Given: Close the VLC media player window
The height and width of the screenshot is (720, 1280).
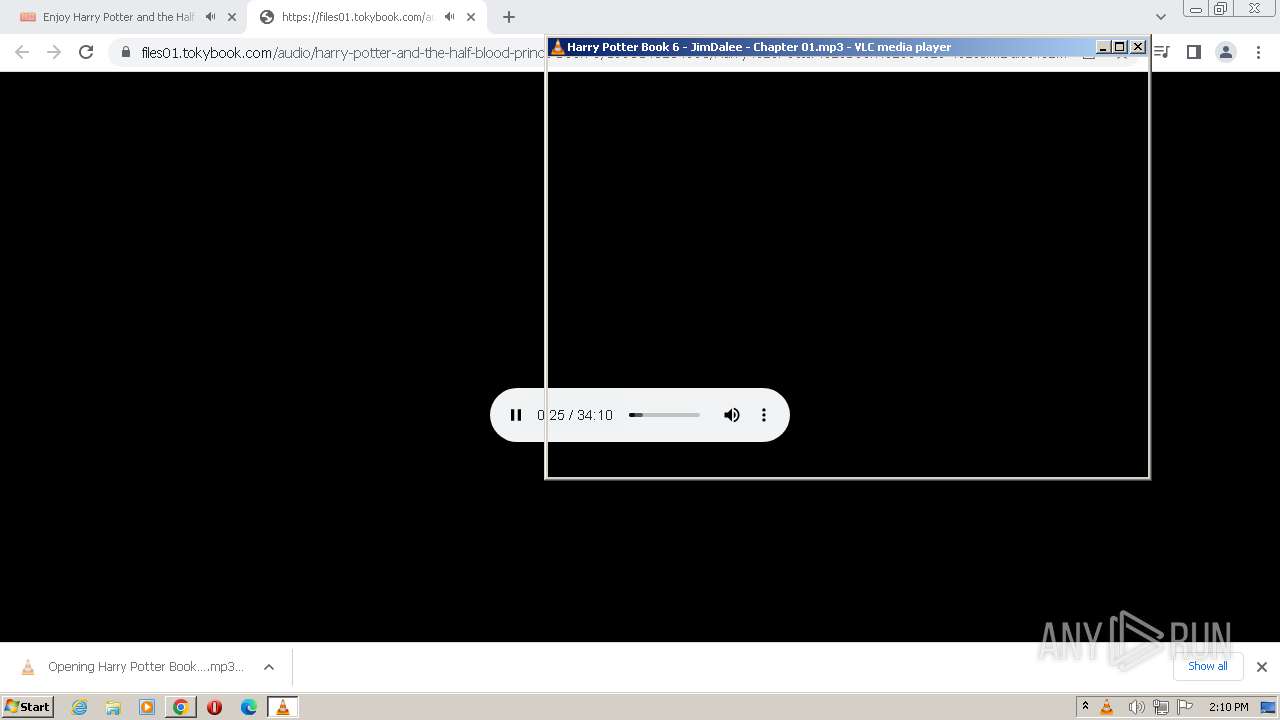Looking at the screenshot, I should [x=1138, y=47].
